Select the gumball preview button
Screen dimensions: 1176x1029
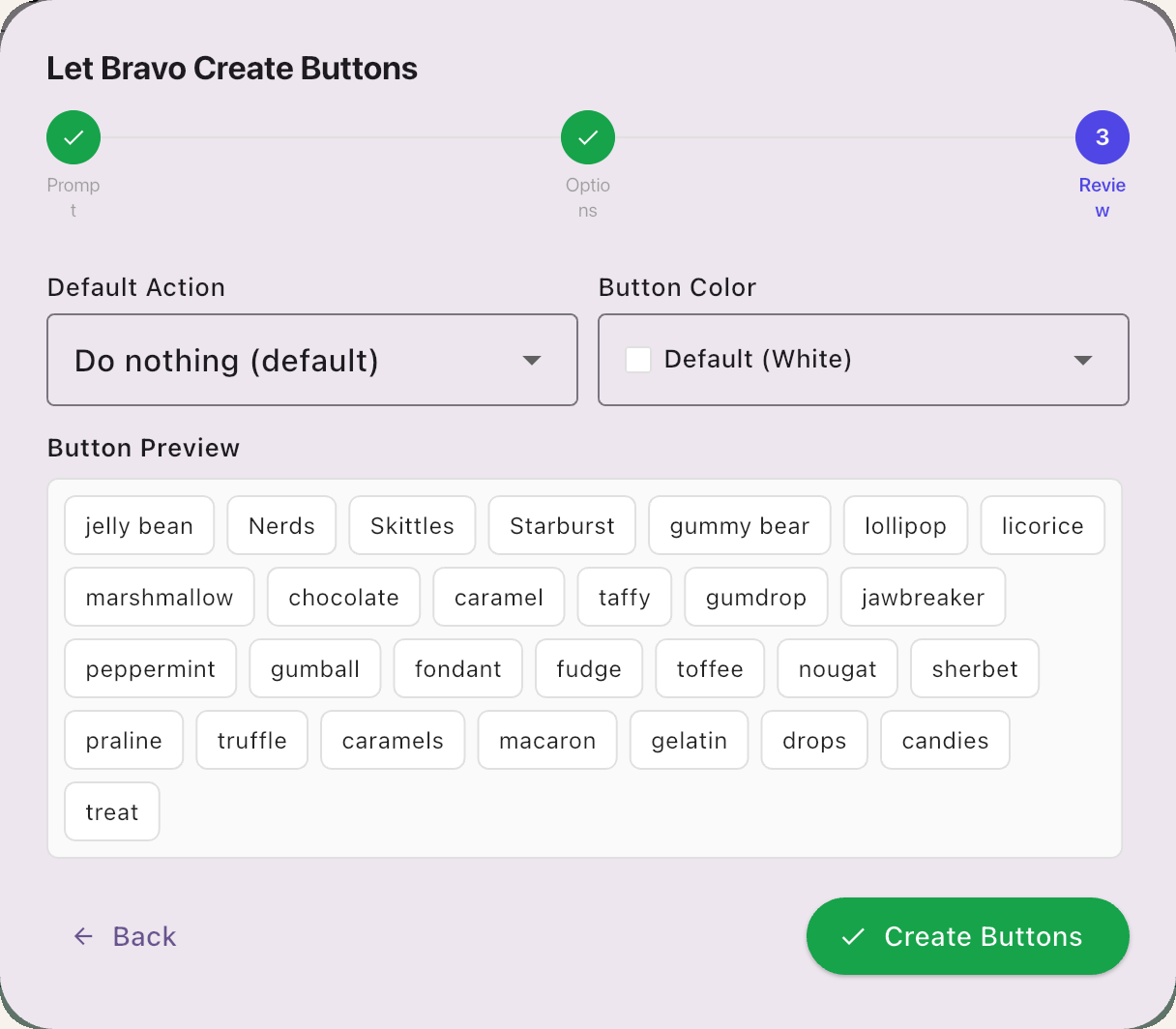[x=315, y=668]
